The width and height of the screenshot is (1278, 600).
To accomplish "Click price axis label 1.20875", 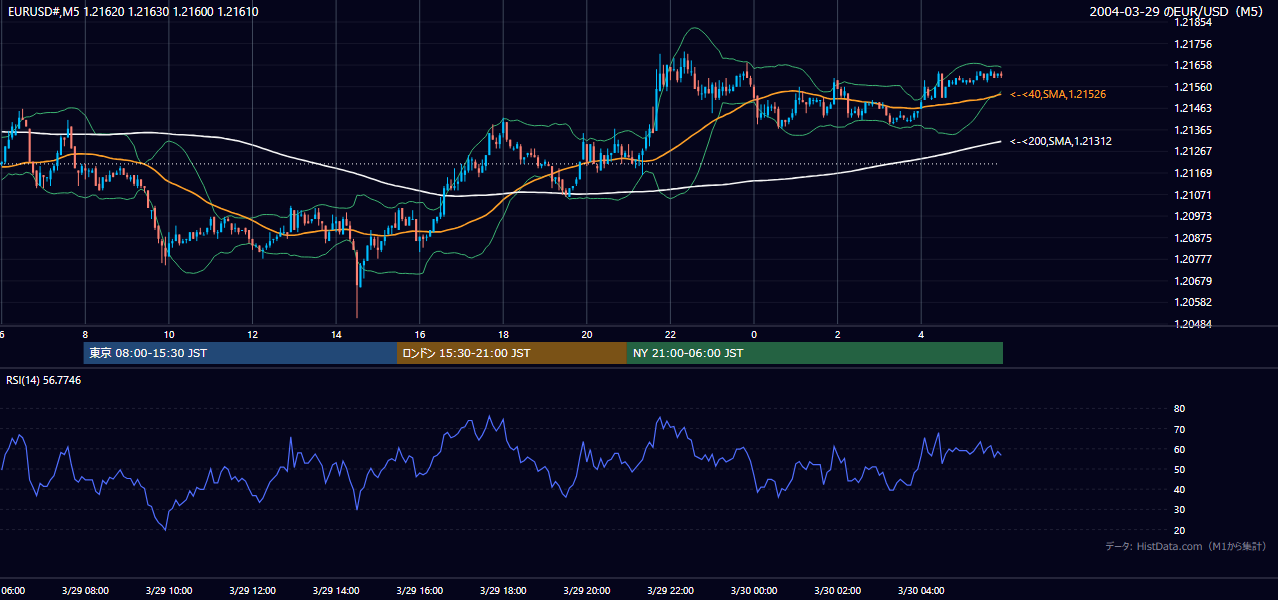I will [x=1192, y=238].
